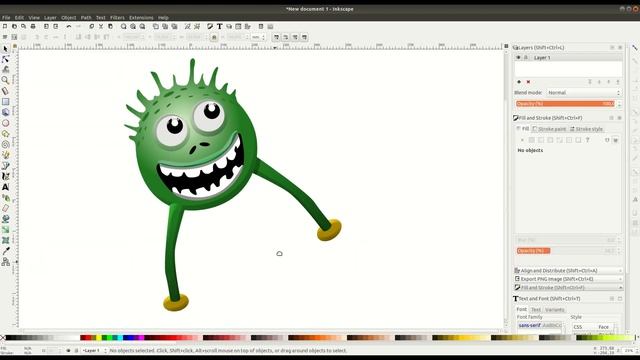The width and height of the screenshot is (640, 360).
Task: Switch to the Variants tab
Action: pyautogui.click(x=554, y=309)
